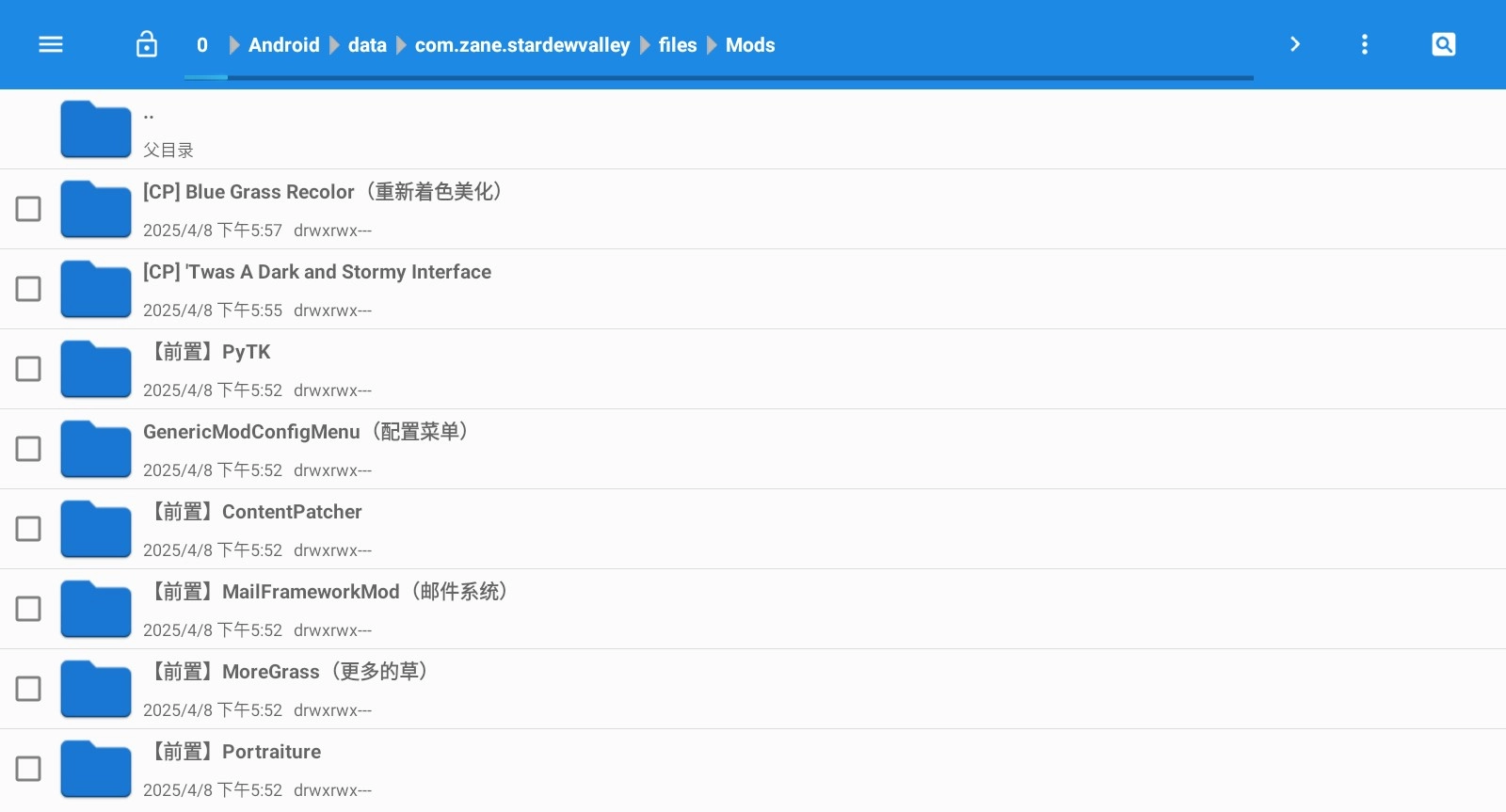The height and width of the screenshot is (812, 1506).
Task: Click the arrow before Android in breadcrumb
Action: click(234, 45)
